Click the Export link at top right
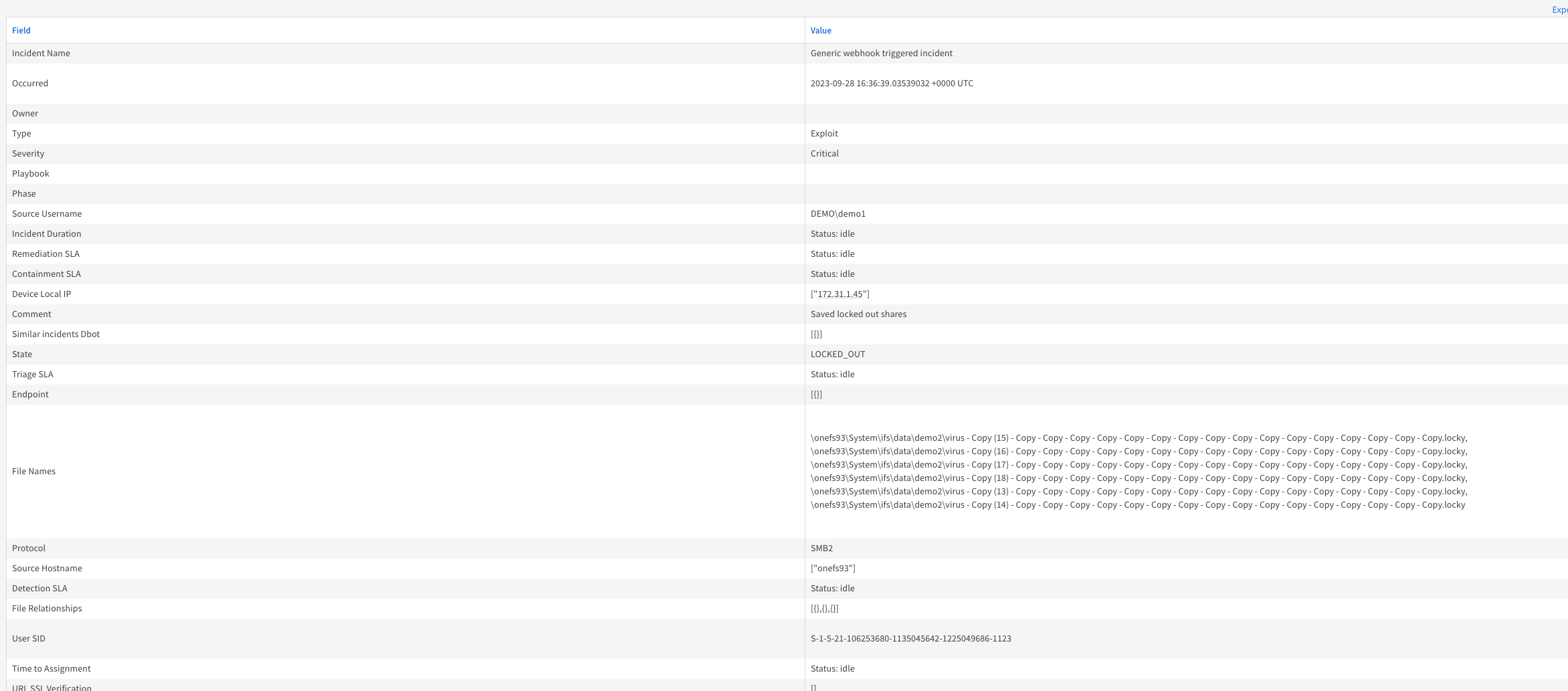The width and height of the screenshot is (1568, 691). point(1559,9)
